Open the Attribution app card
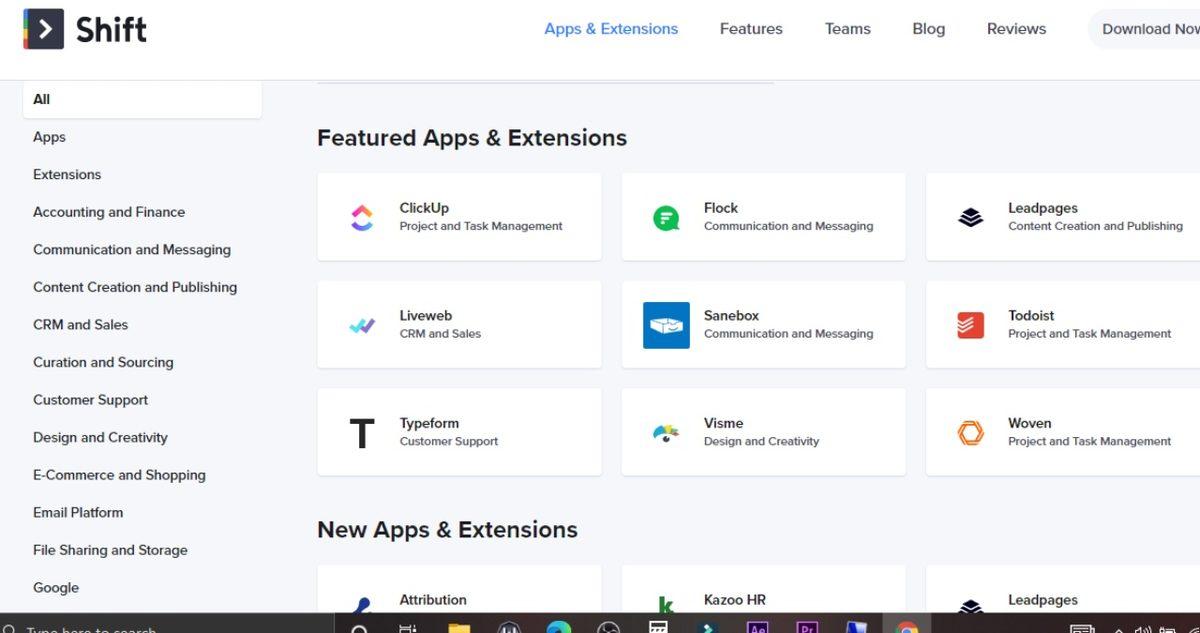Viewport: 1200px width, 633px height. coord(459,598)
